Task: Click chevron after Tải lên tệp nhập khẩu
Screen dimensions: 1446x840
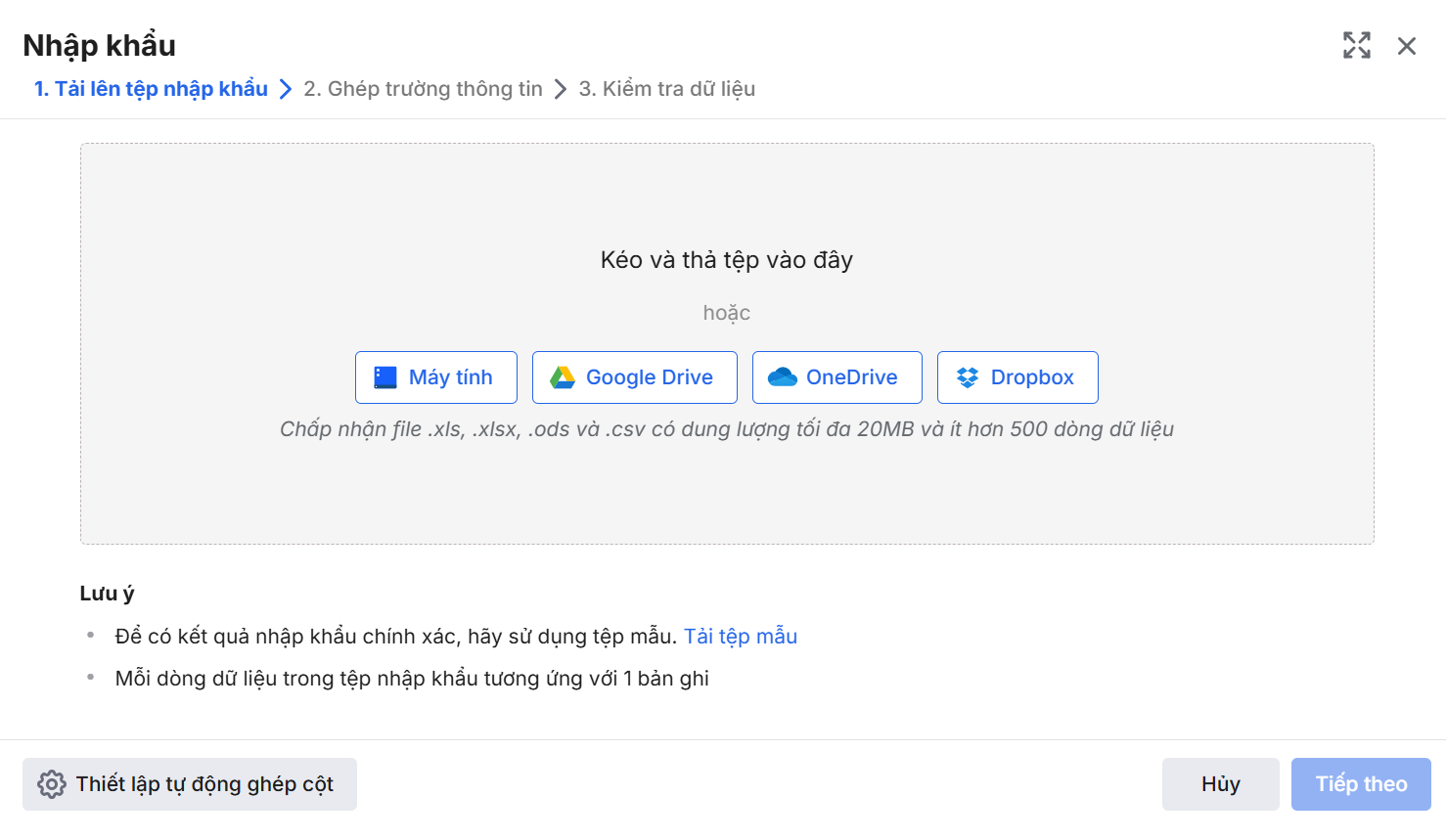Action: pyautogui.click(x=286, y=89)
